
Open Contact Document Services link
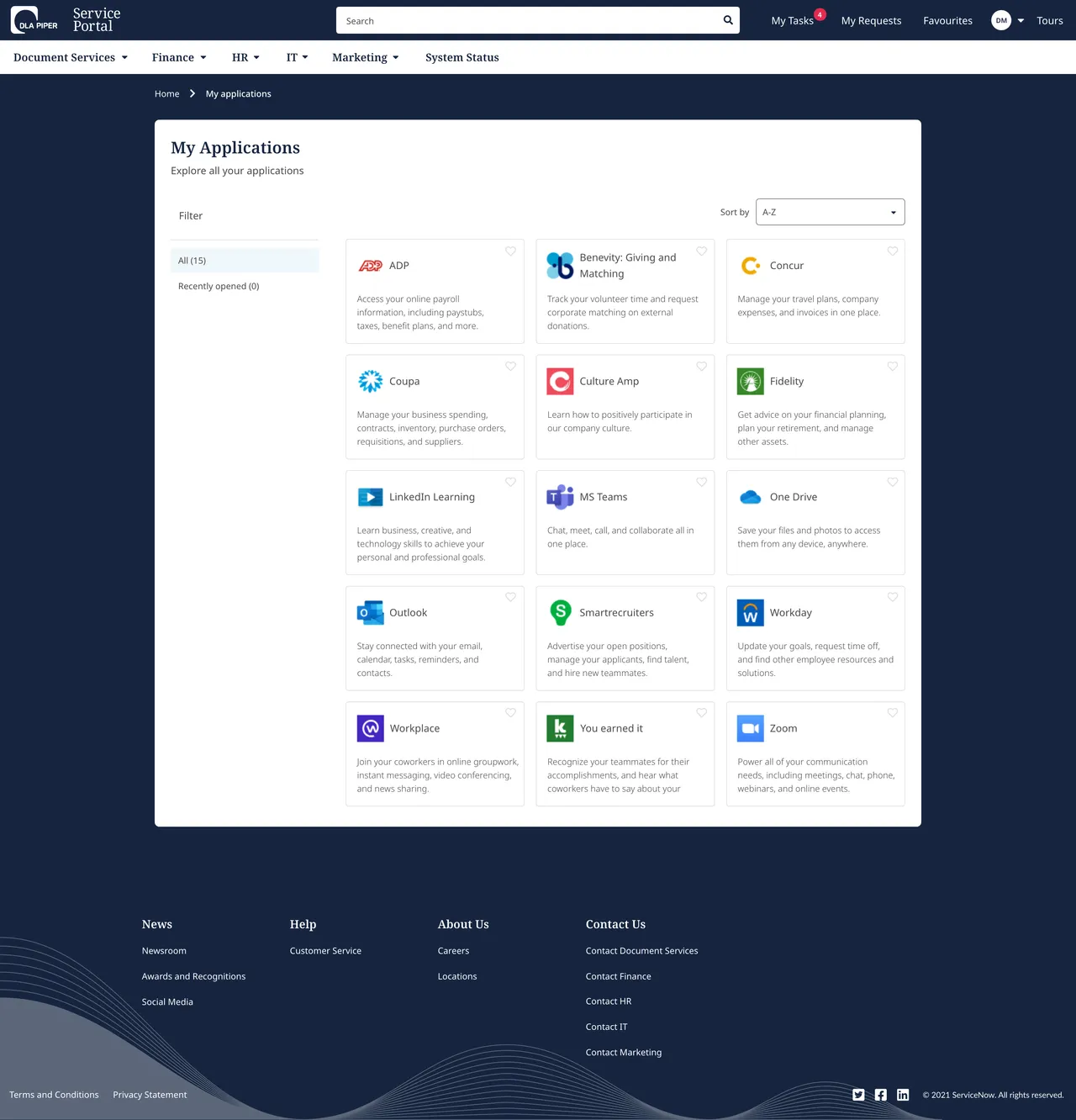coord(641,951)
